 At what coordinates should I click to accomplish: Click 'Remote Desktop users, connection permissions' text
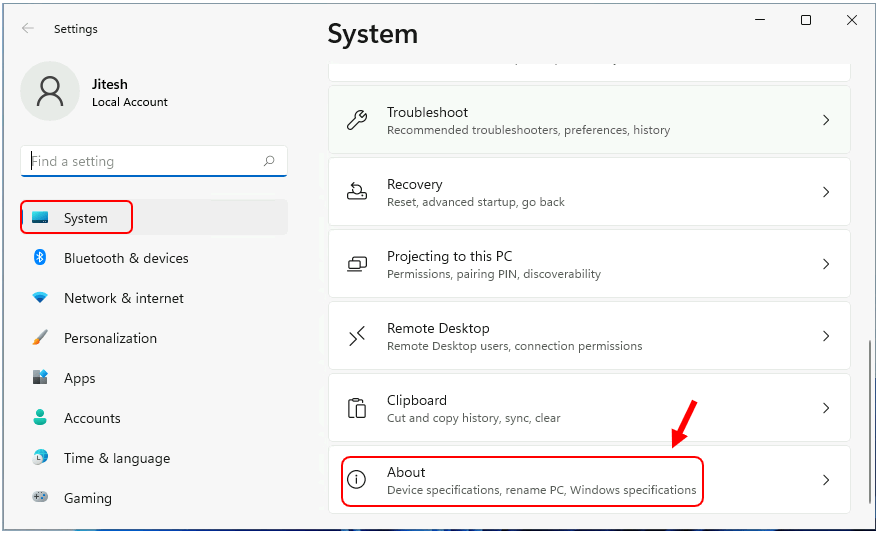point(515,346)
